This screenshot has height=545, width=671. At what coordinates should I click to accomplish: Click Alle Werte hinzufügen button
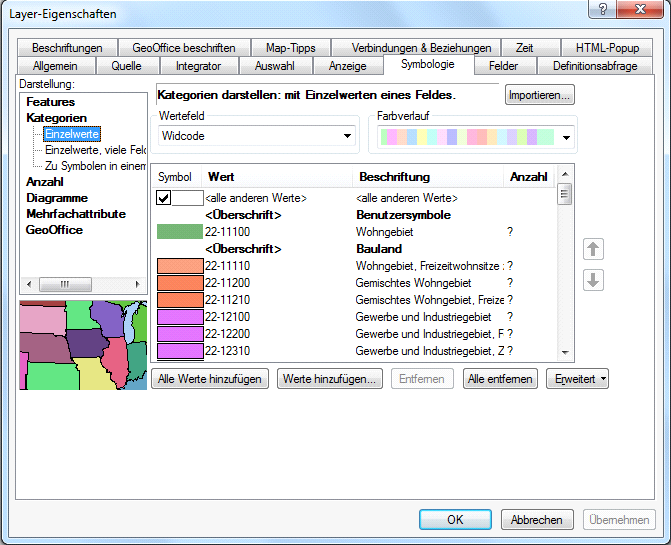tap(210, 379)
